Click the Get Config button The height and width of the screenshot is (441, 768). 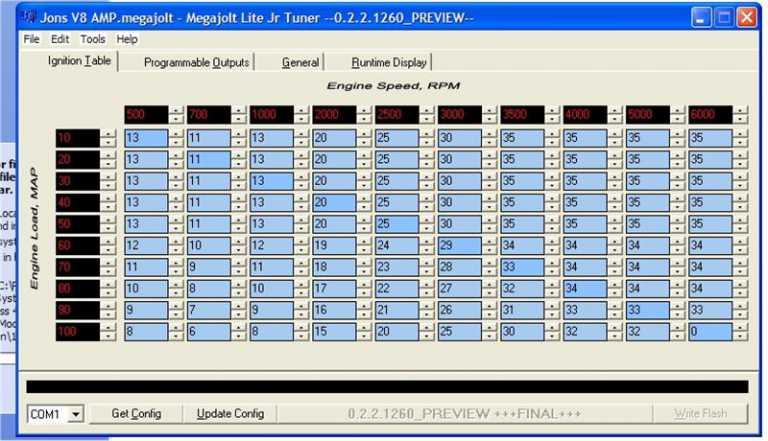(135, 413)
